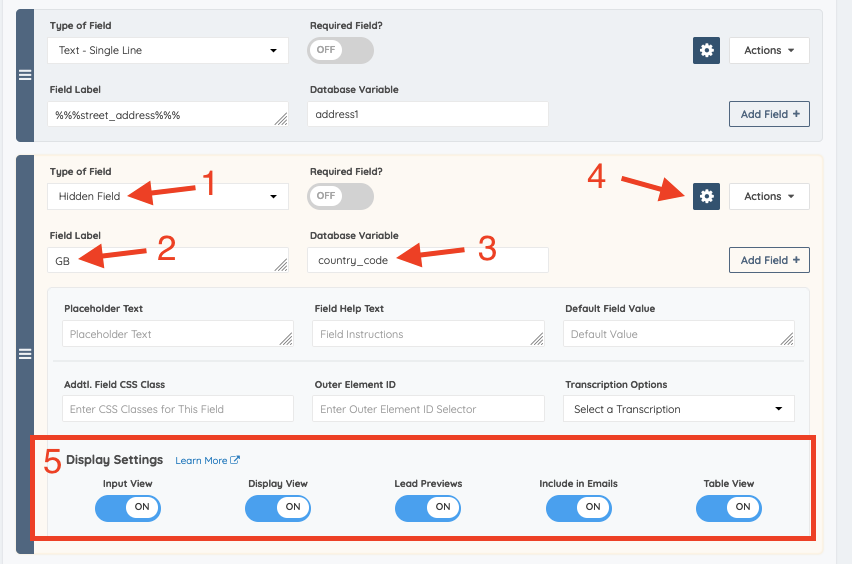
Task: Click the Transcription Options label
Action: pos(616,384)
